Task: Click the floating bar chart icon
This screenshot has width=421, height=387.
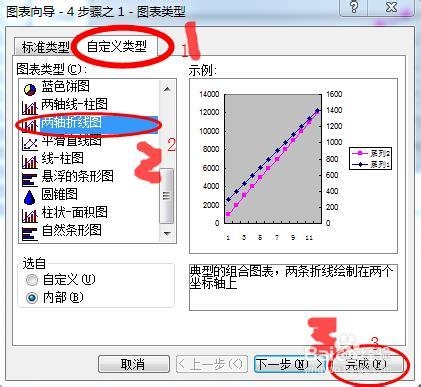Action: [x=30, y=179]
